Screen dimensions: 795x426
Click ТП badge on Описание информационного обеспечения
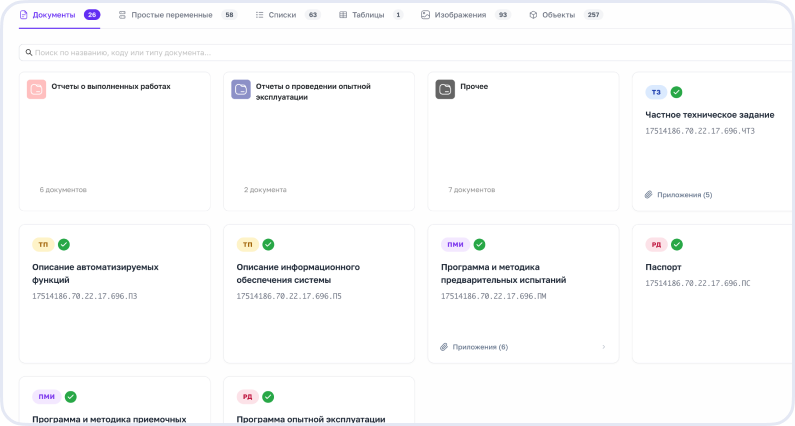coord(247,244)
